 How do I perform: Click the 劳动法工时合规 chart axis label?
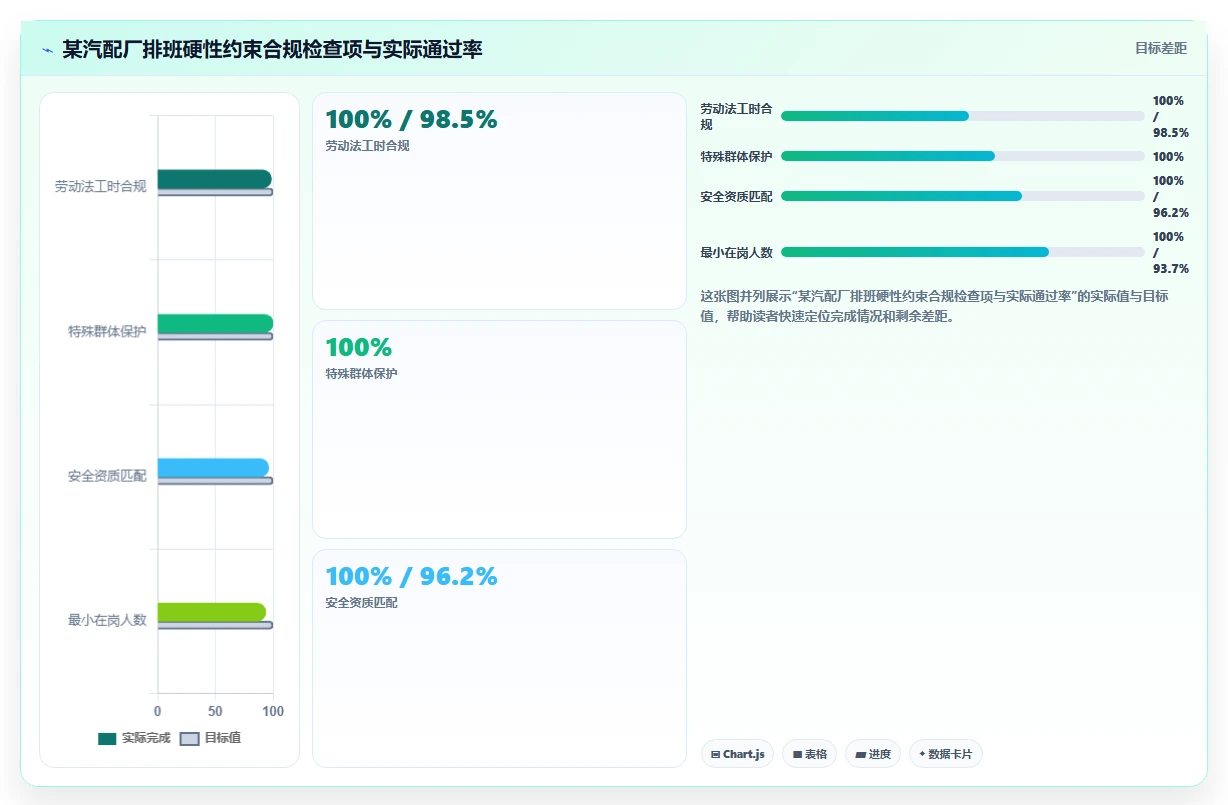tap(100, 186)
